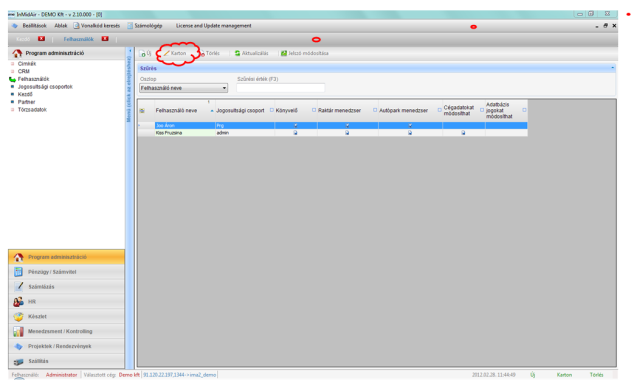Toggle Könyvelő checkbox for Kiss Fruzsina
This screenshot has width=634, height=385.
(x=296, y=133)
